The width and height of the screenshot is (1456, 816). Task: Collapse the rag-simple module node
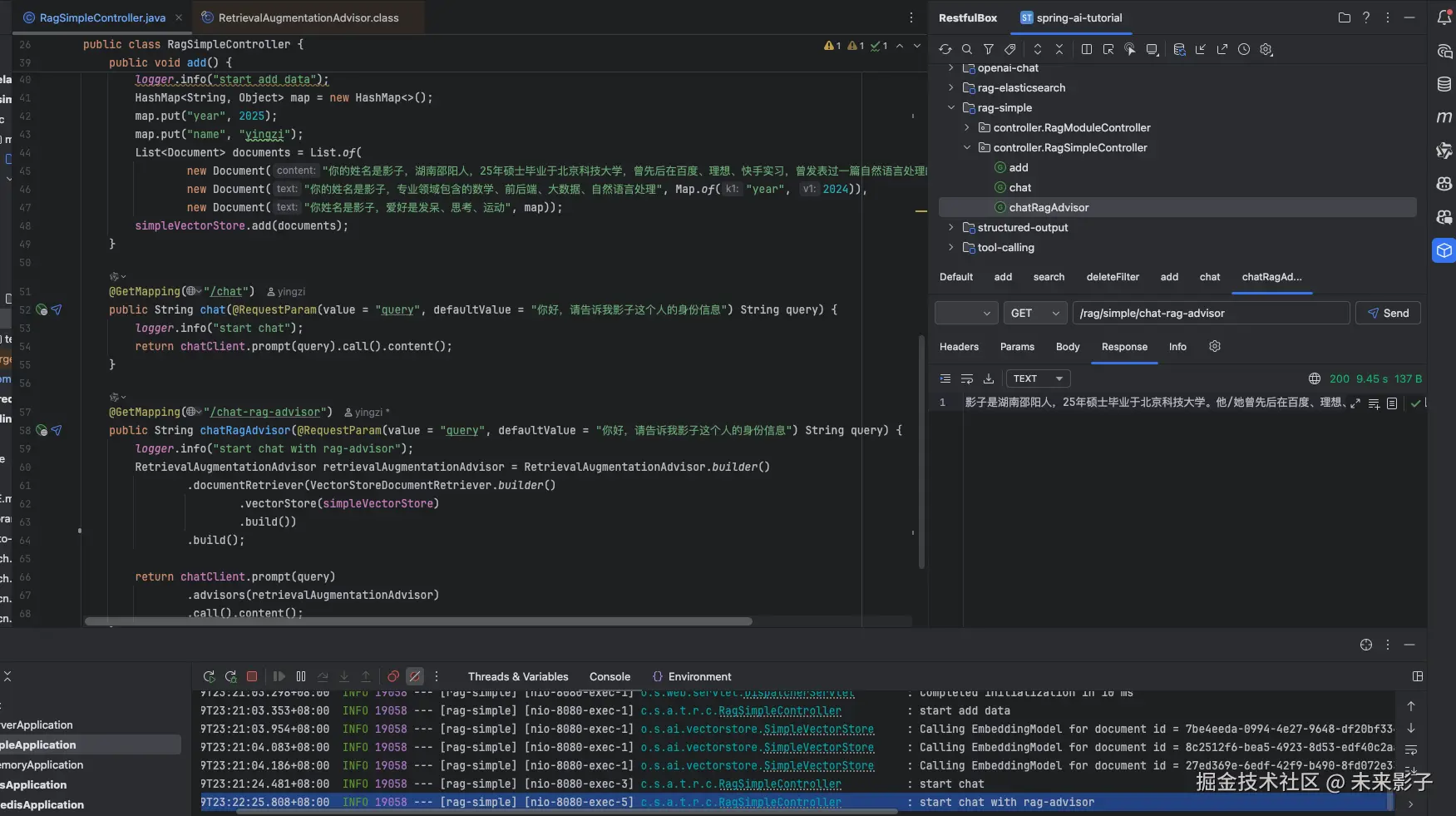click(951, 107)
